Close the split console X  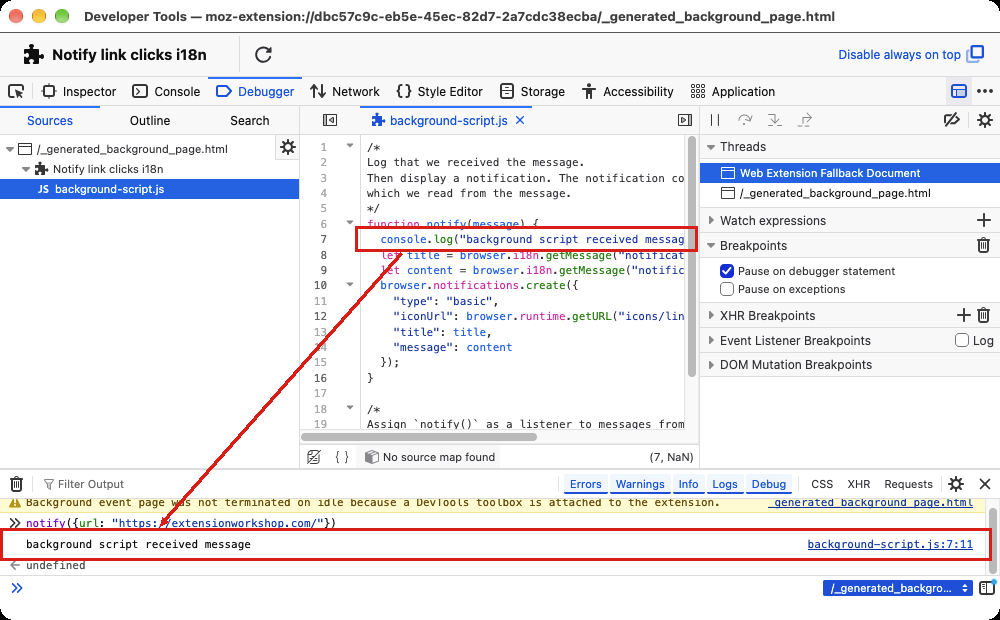coord(985,484)
